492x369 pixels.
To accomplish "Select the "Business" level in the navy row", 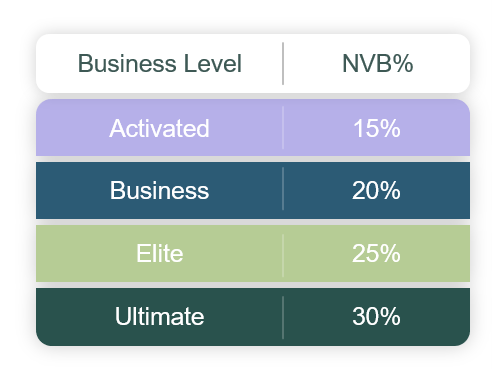I will (159, 190).
